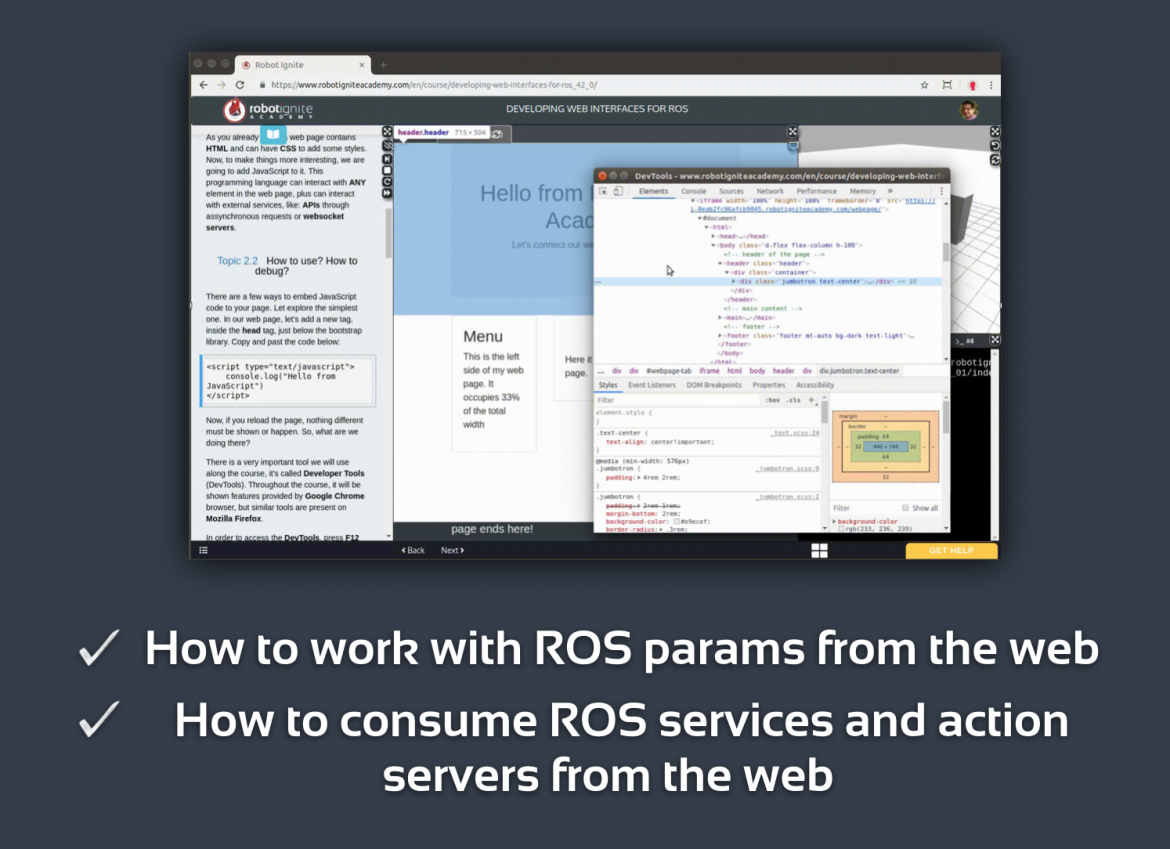The height and width of the screenshot is (849, 1170).
Task: Click the GET HELP button
Action: click(951, 551)
